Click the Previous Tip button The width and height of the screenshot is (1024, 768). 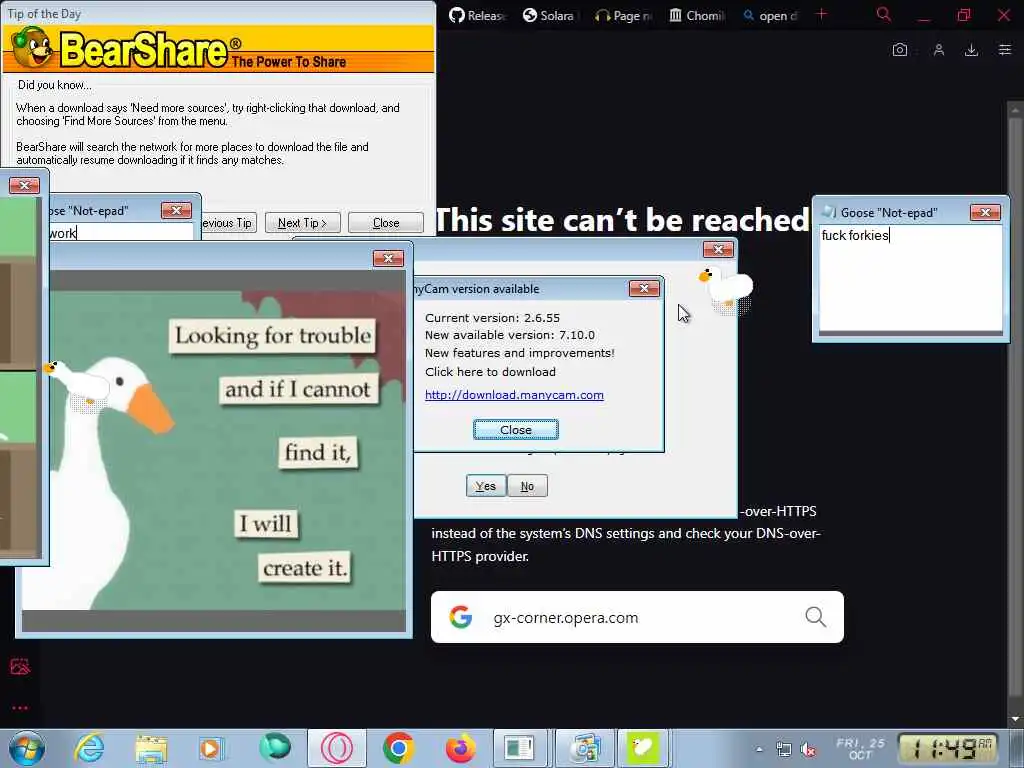[229, 223]
